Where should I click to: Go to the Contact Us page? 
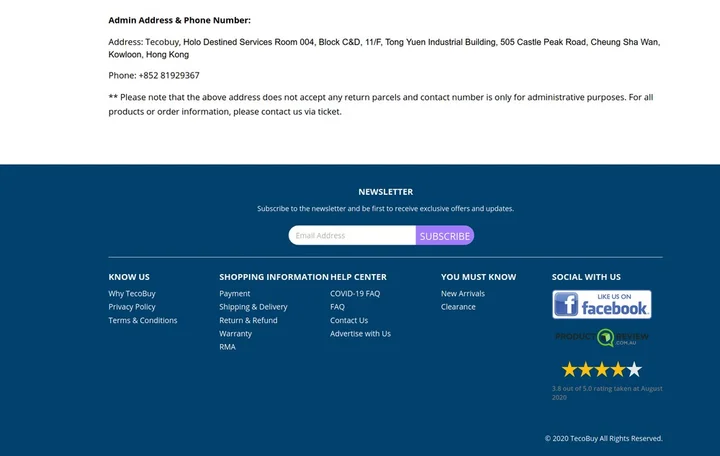click(349, 321)
